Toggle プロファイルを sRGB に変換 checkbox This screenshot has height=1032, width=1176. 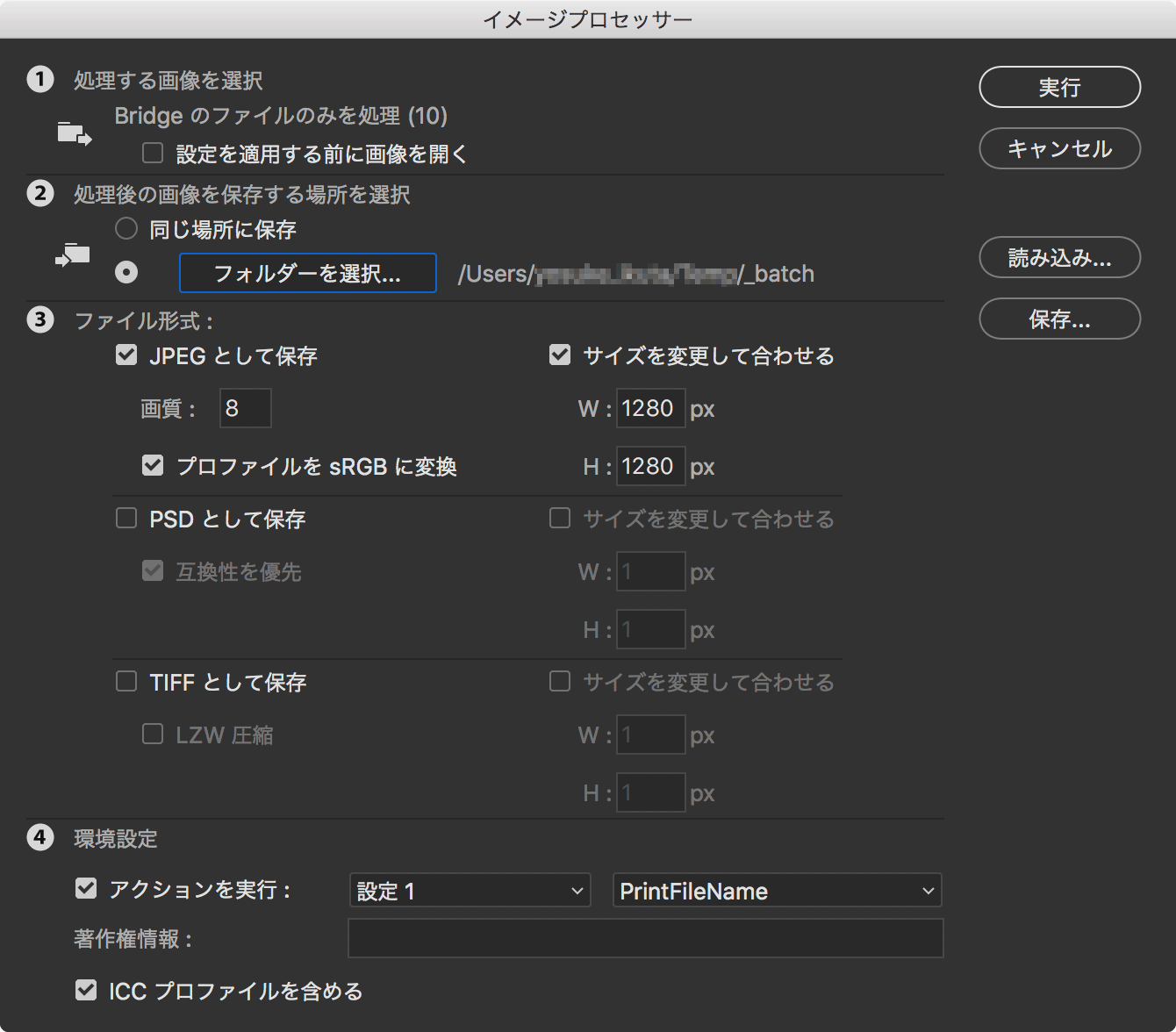(x=153, y=465)
